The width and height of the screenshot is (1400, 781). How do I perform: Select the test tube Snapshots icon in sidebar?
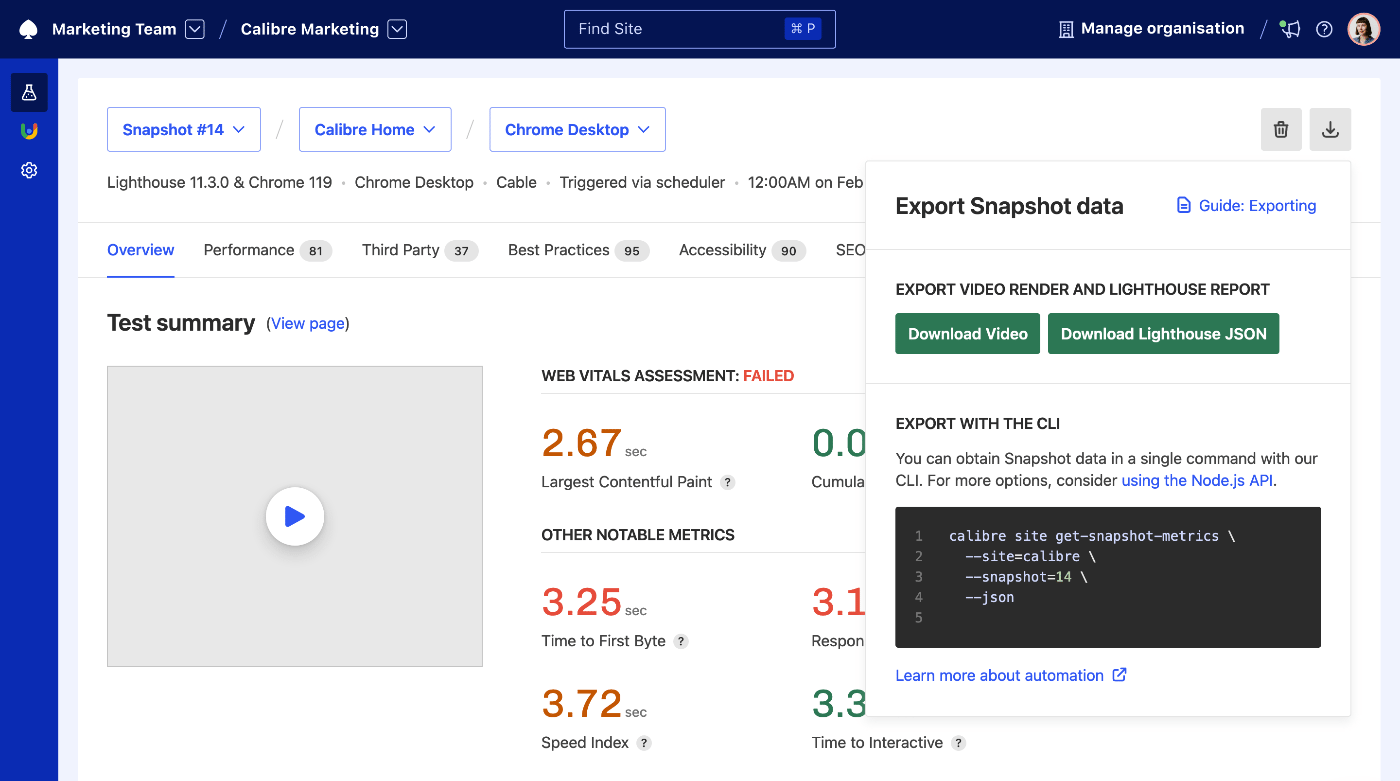(28, 92)
